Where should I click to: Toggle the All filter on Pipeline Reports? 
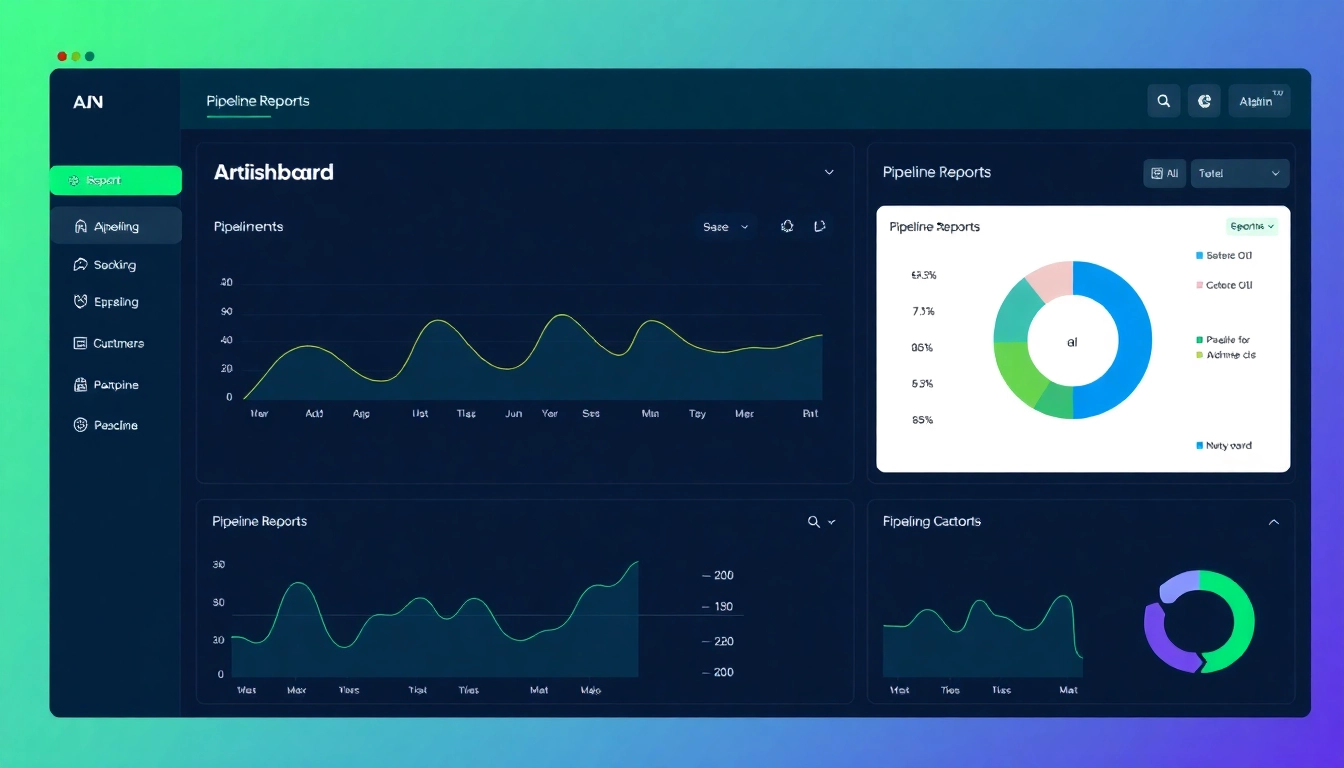pos(1164,172)
